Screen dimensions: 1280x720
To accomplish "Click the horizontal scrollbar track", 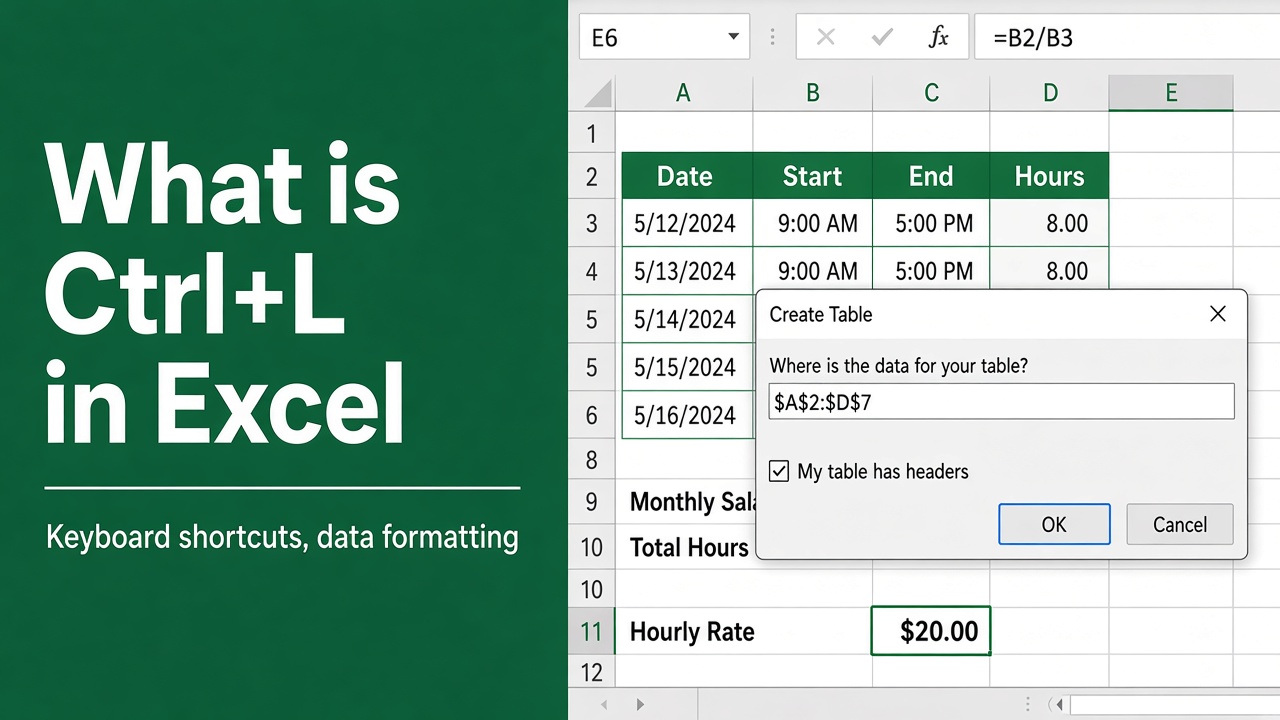I will click(x=1175, y=705).
